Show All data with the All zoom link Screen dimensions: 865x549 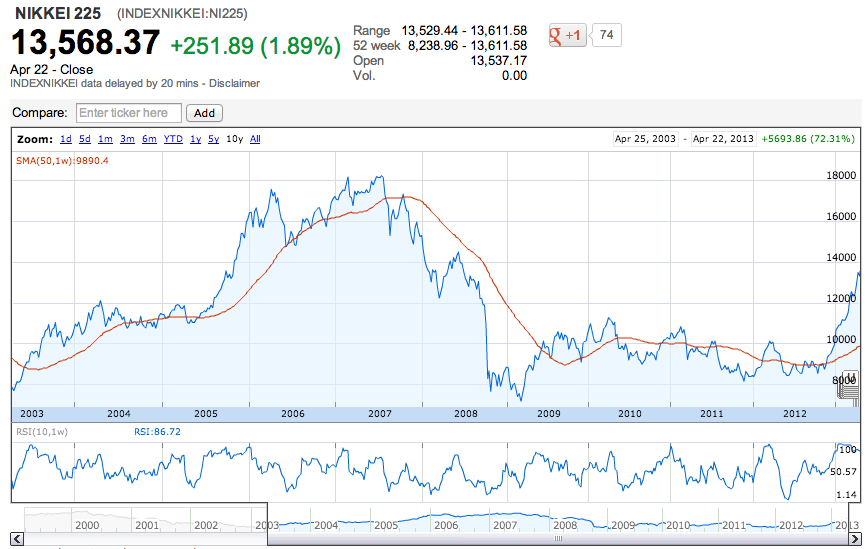[255, 139]
